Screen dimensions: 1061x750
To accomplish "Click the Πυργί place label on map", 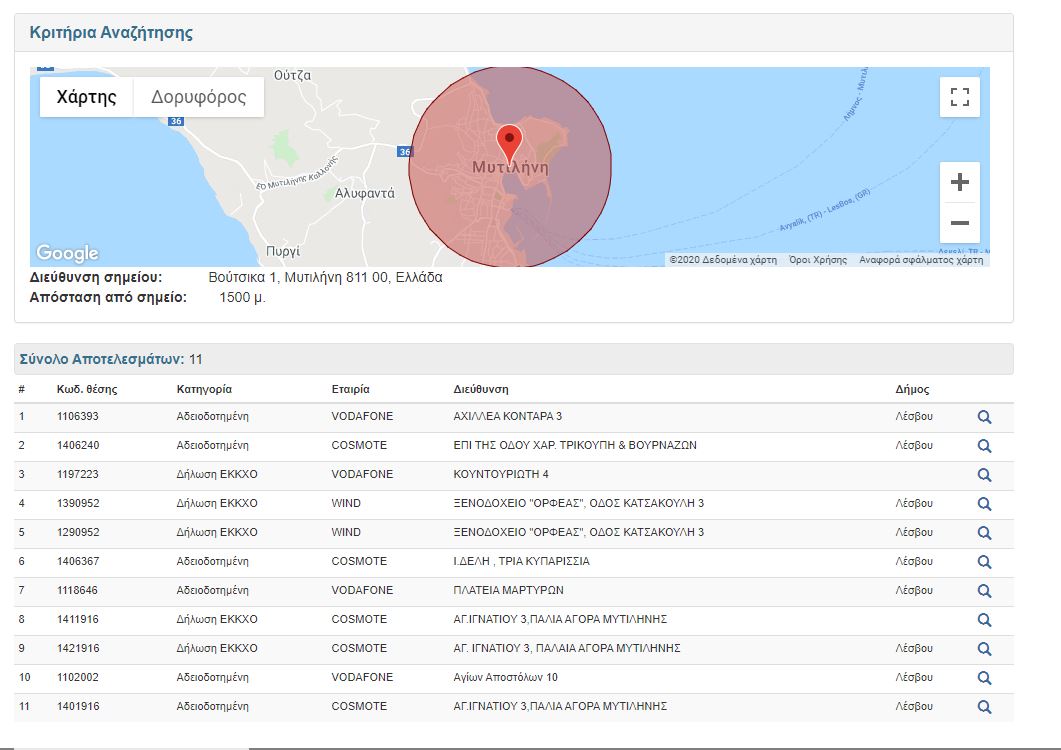I will pos(283,251).
